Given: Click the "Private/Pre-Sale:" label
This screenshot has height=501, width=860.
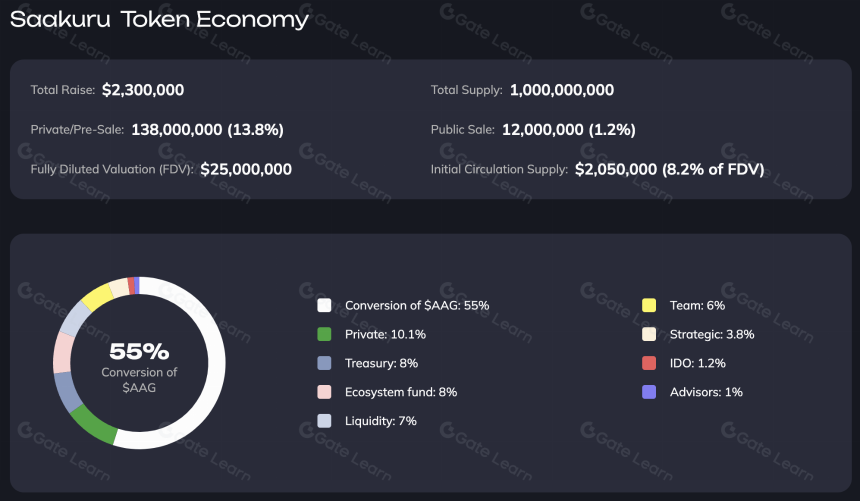Looking at the screenshot, I should pyautogui.click(x=77, y=130).
